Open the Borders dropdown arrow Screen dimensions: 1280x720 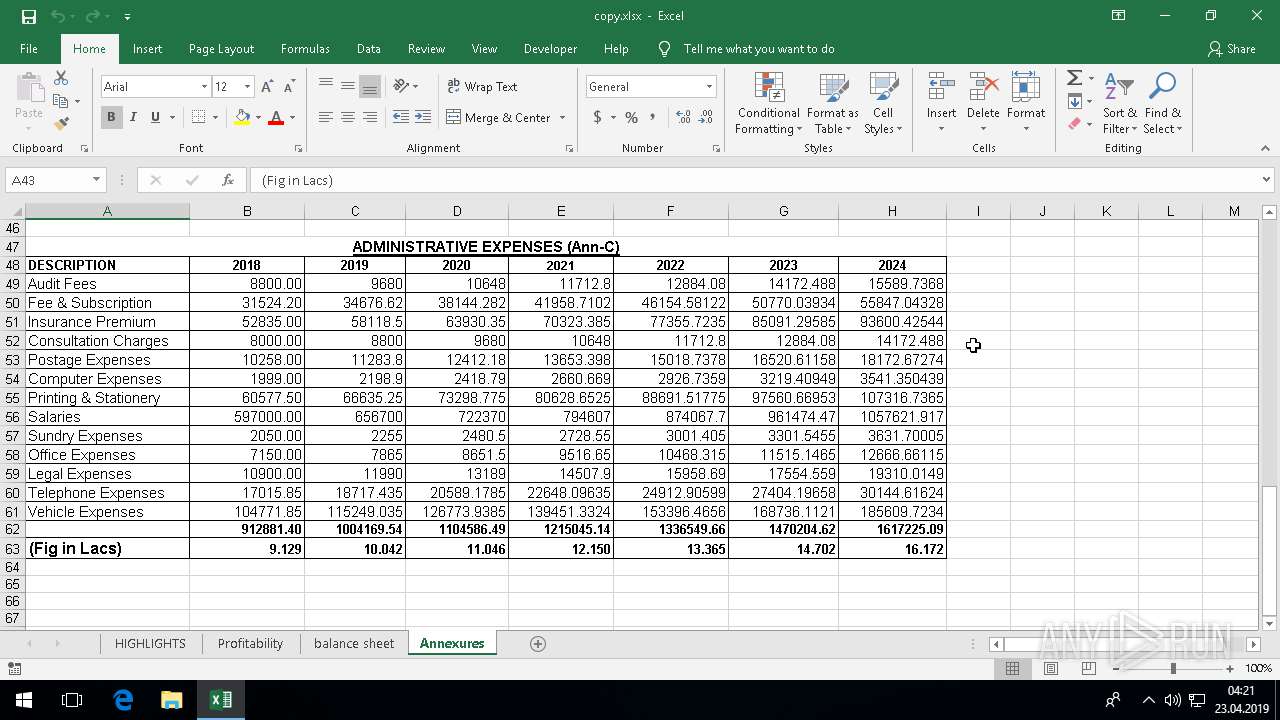216,117
